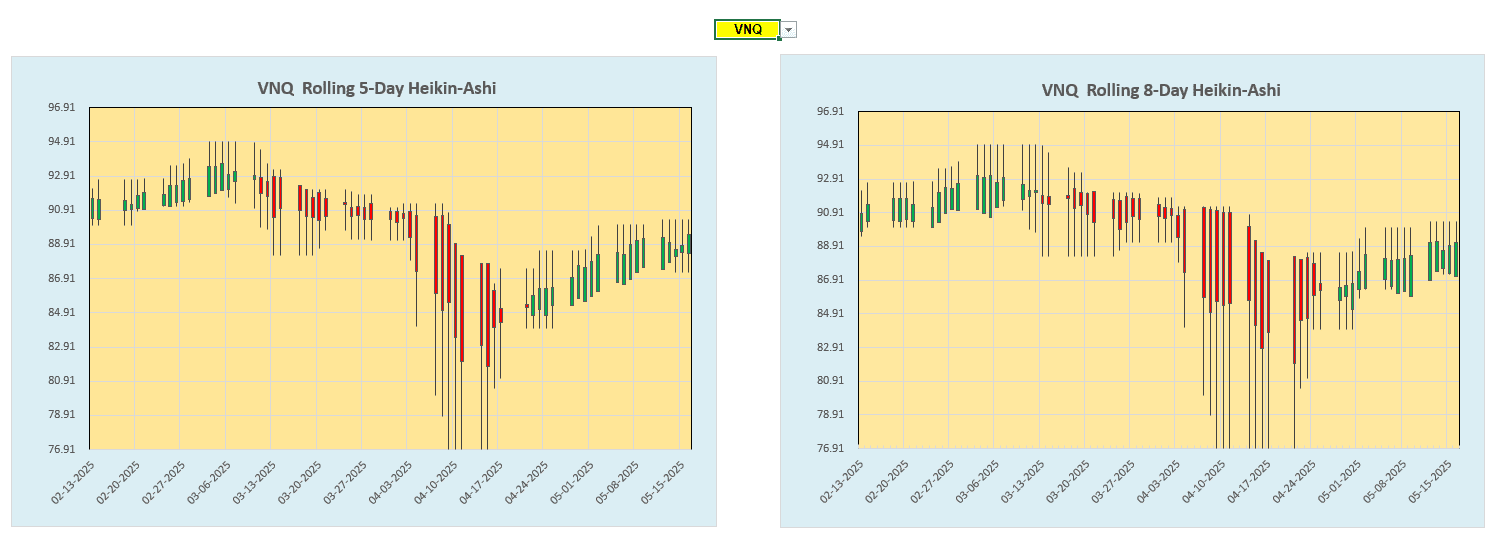Click 04-10-2025 date label on the 5-Day chart
Screen dimensions: 1501x535
pos(435,483)
